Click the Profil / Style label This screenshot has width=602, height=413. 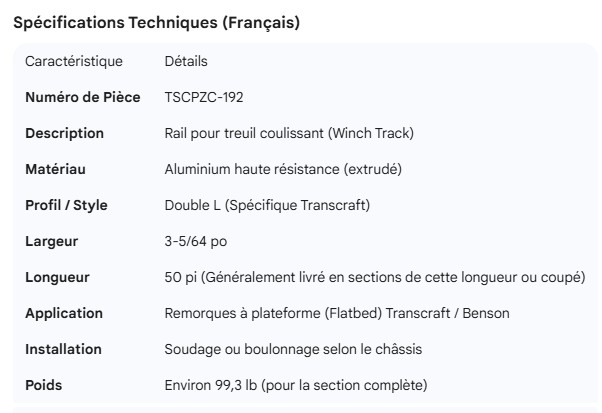click(x=66, y=206)
